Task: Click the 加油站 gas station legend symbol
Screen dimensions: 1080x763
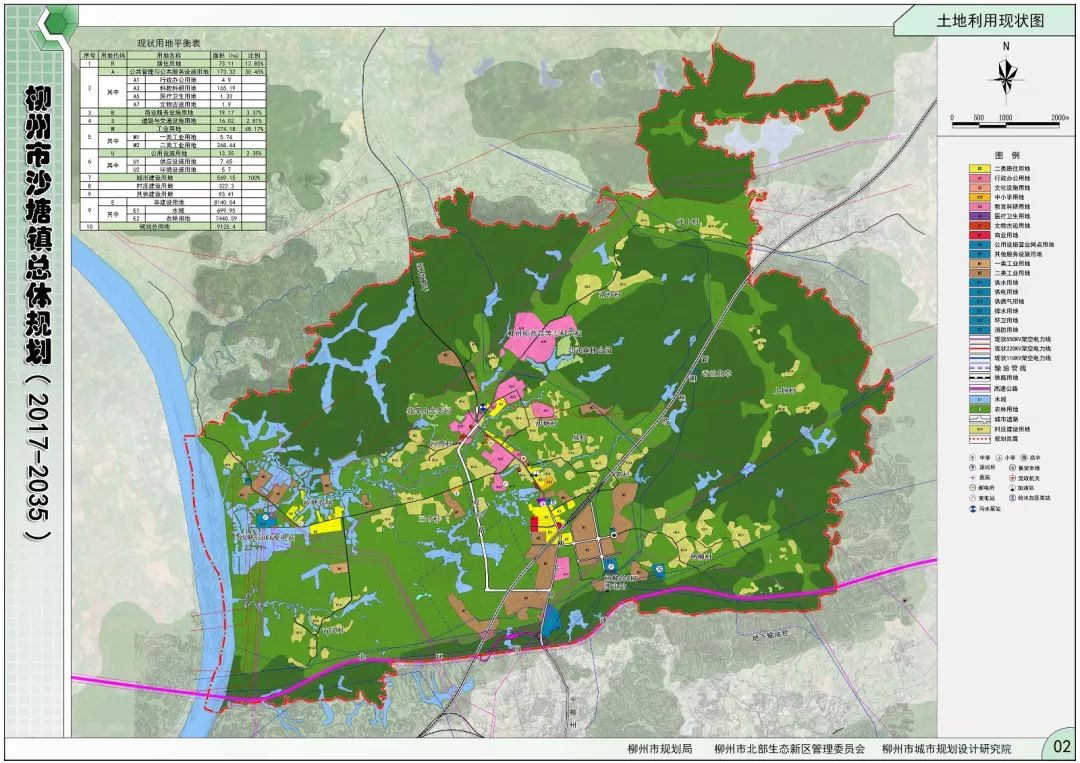Action: point(1012,488)
